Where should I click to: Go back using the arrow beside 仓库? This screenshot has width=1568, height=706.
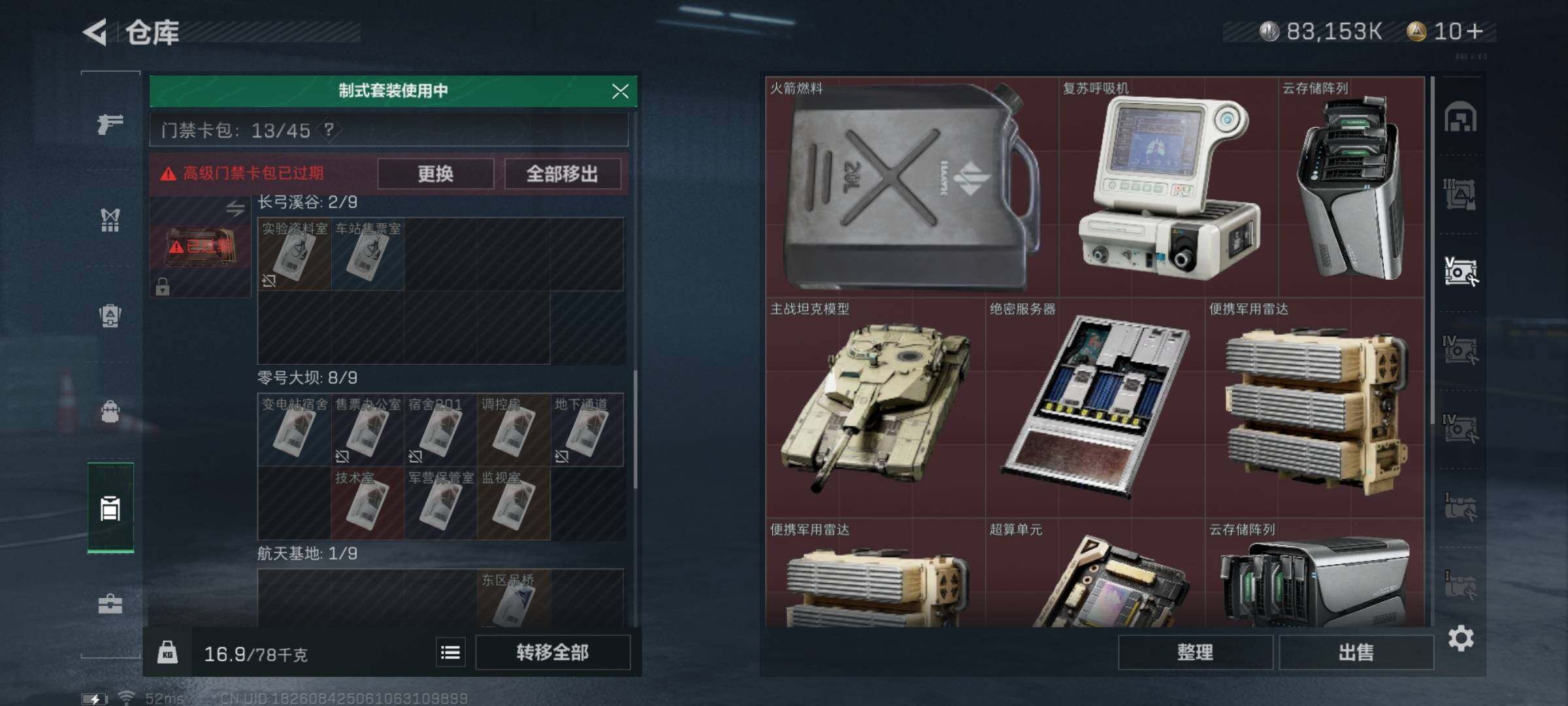(95, 32)
